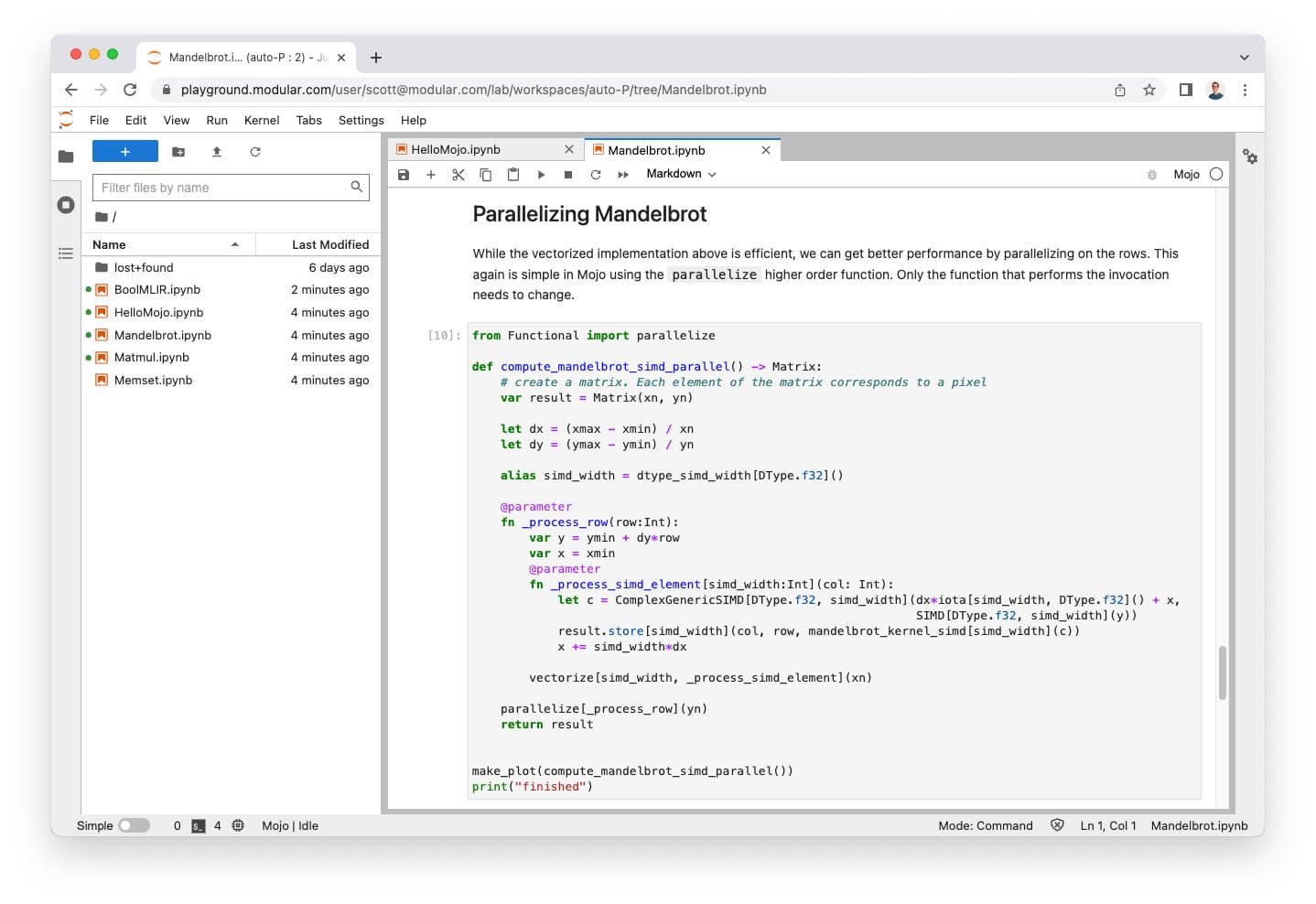Open the Running Terminals and Kernels sidebar
This screenshot has height=904, width=1316.
tap(66, 205)
